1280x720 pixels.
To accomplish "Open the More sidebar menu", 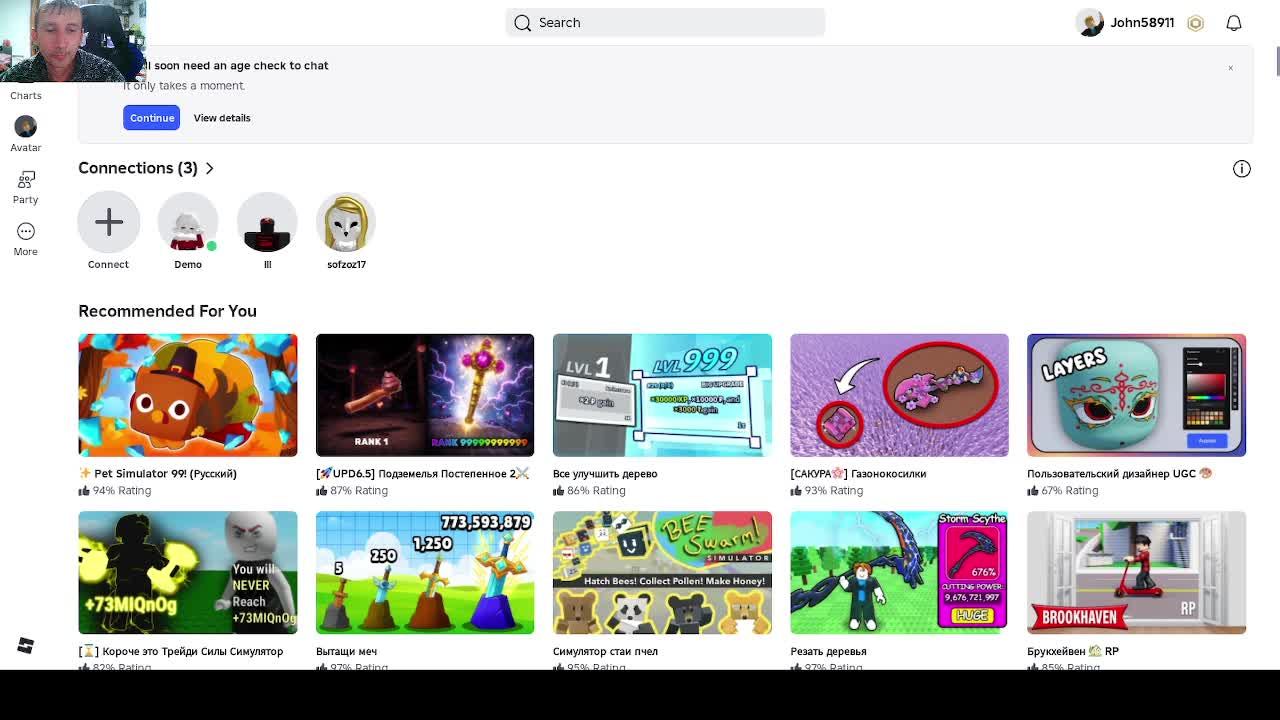I will click(x=26, y=231).
